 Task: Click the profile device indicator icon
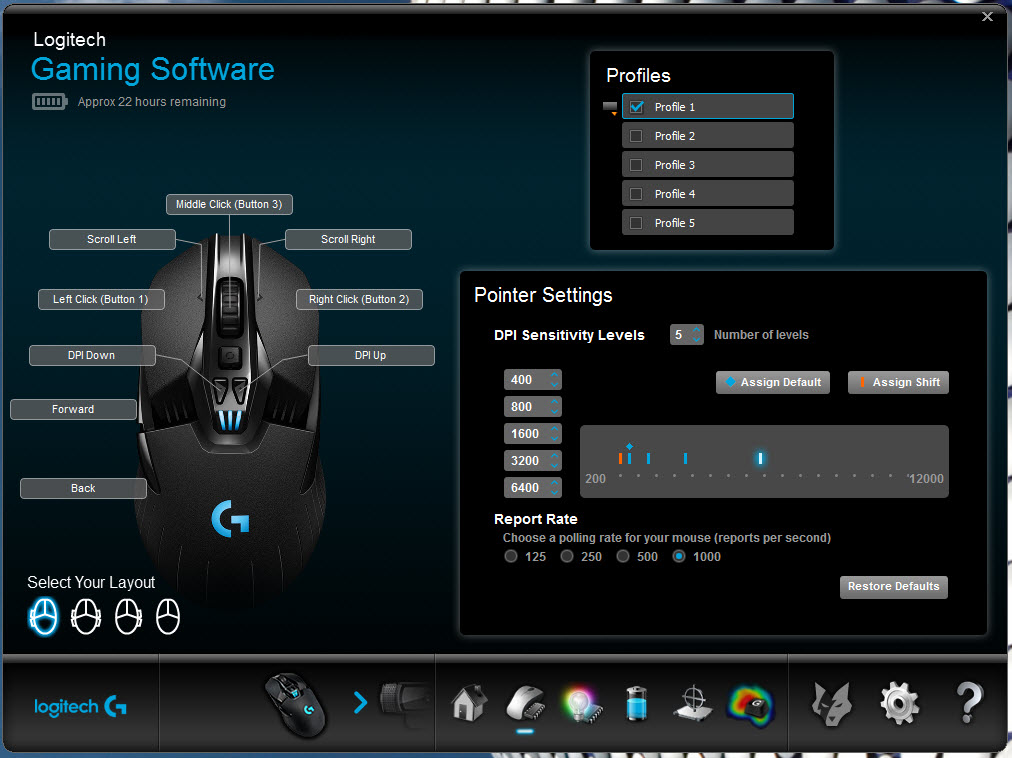(610, 108)
